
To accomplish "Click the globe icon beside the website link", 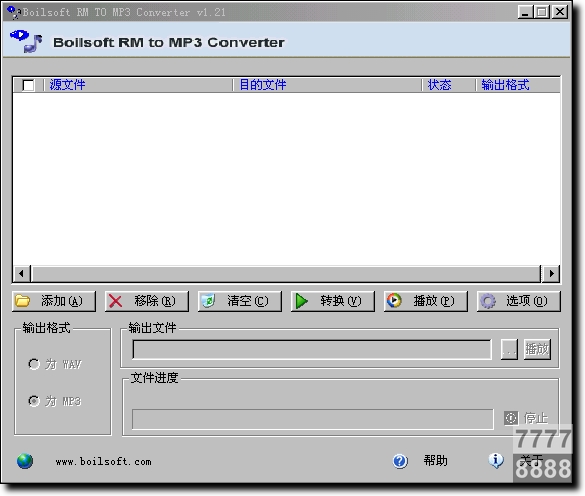I will (x=25, y=461).
